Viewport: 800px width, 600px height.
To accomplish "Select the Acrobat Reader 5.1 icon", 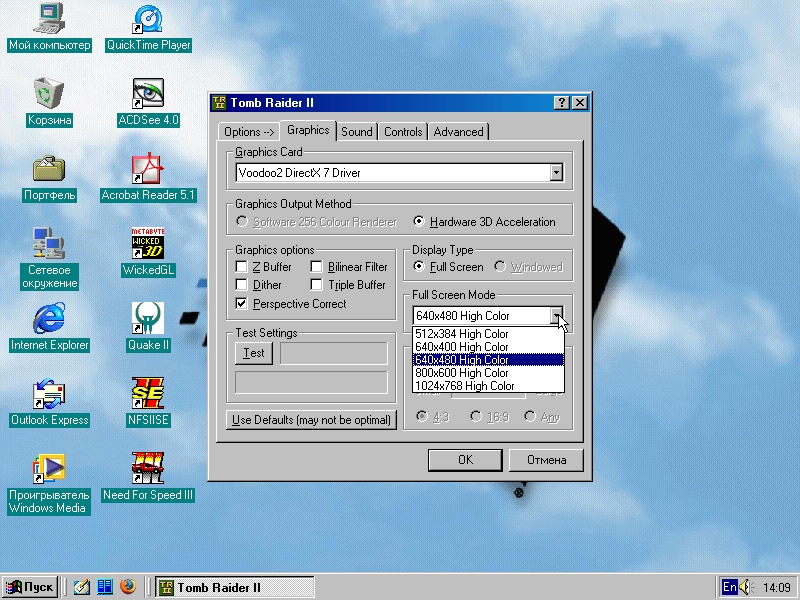I will [148, 169].
